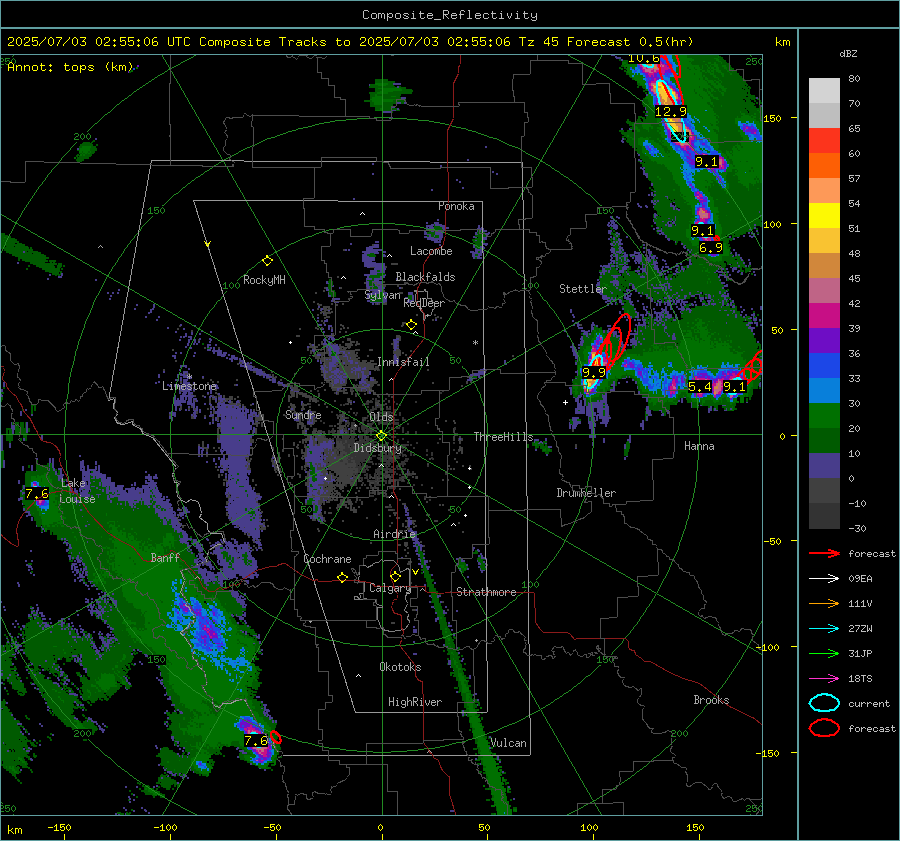This screenshot has width=900, height=841.
Task: Select the white 09EA arrow legend icon
Action: (824, 579)
